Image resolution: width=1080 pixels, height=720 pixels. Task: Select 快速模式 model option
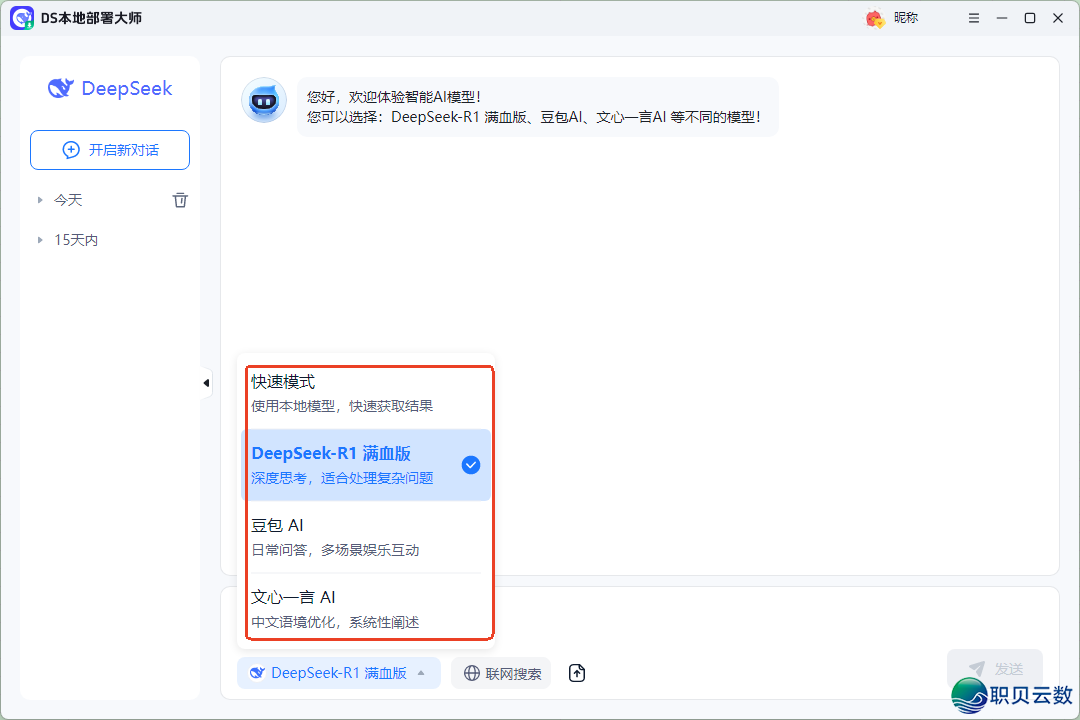pyautogui.click(x=366, y=393)
